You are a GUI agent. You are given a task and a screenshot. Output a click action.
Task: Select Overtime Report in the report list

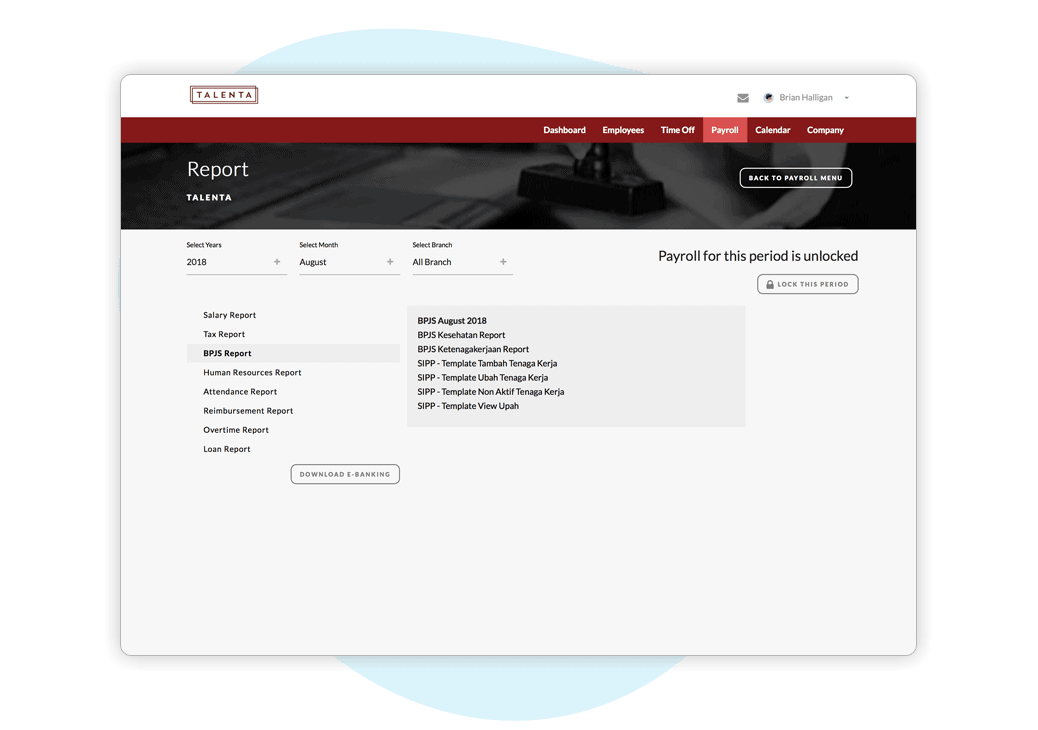point(236,430)
